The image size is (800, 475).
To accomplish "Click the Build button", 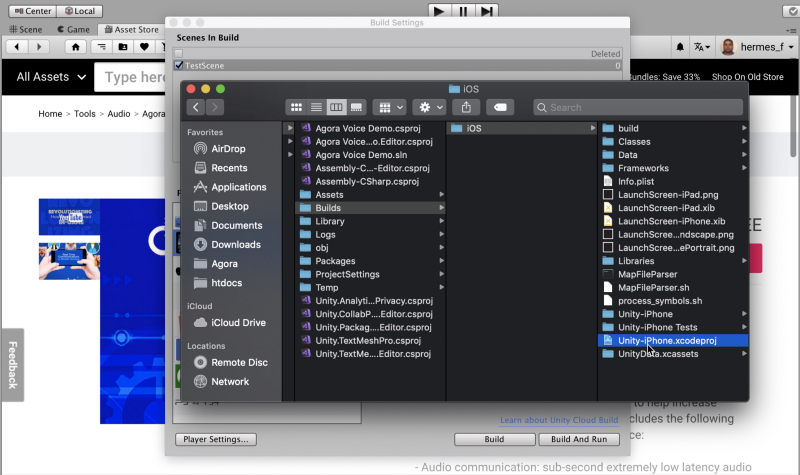I will click(x=494, y=439).
